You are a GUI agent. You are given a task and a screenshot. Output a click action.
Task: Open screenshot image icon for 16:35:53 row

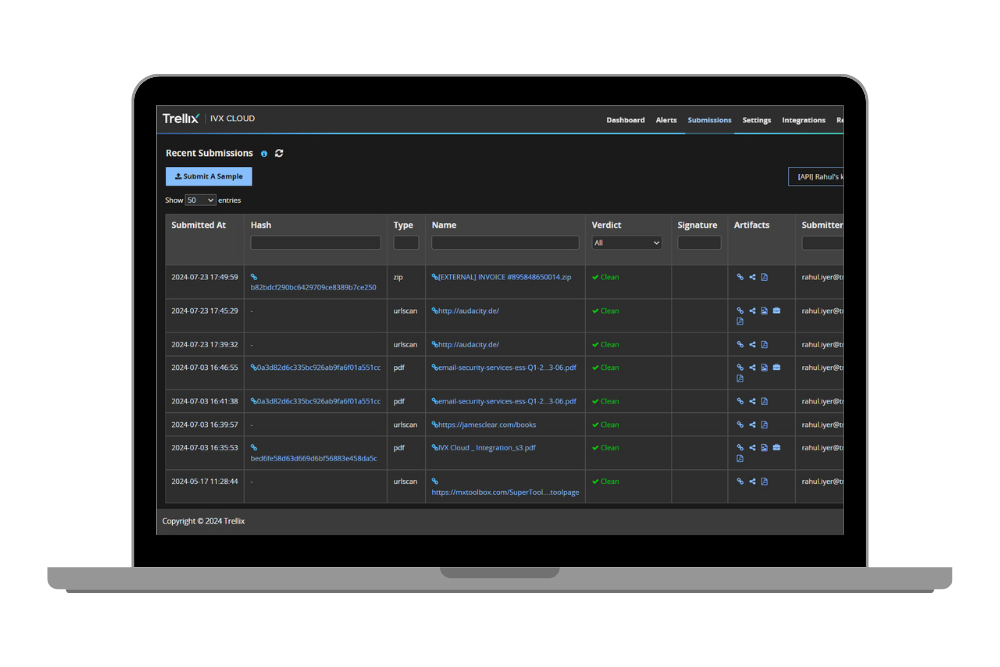(764, 448)
